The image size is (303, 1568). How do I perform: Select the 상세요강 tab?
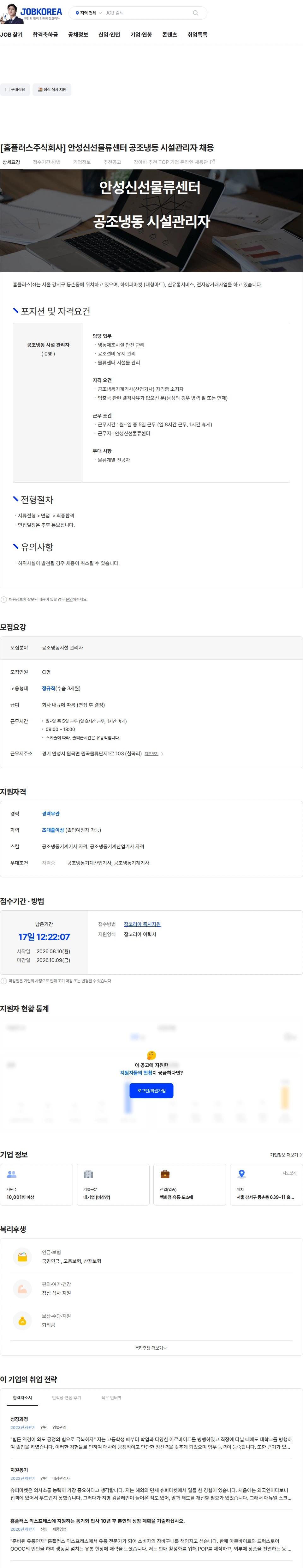tap(11, 162)
